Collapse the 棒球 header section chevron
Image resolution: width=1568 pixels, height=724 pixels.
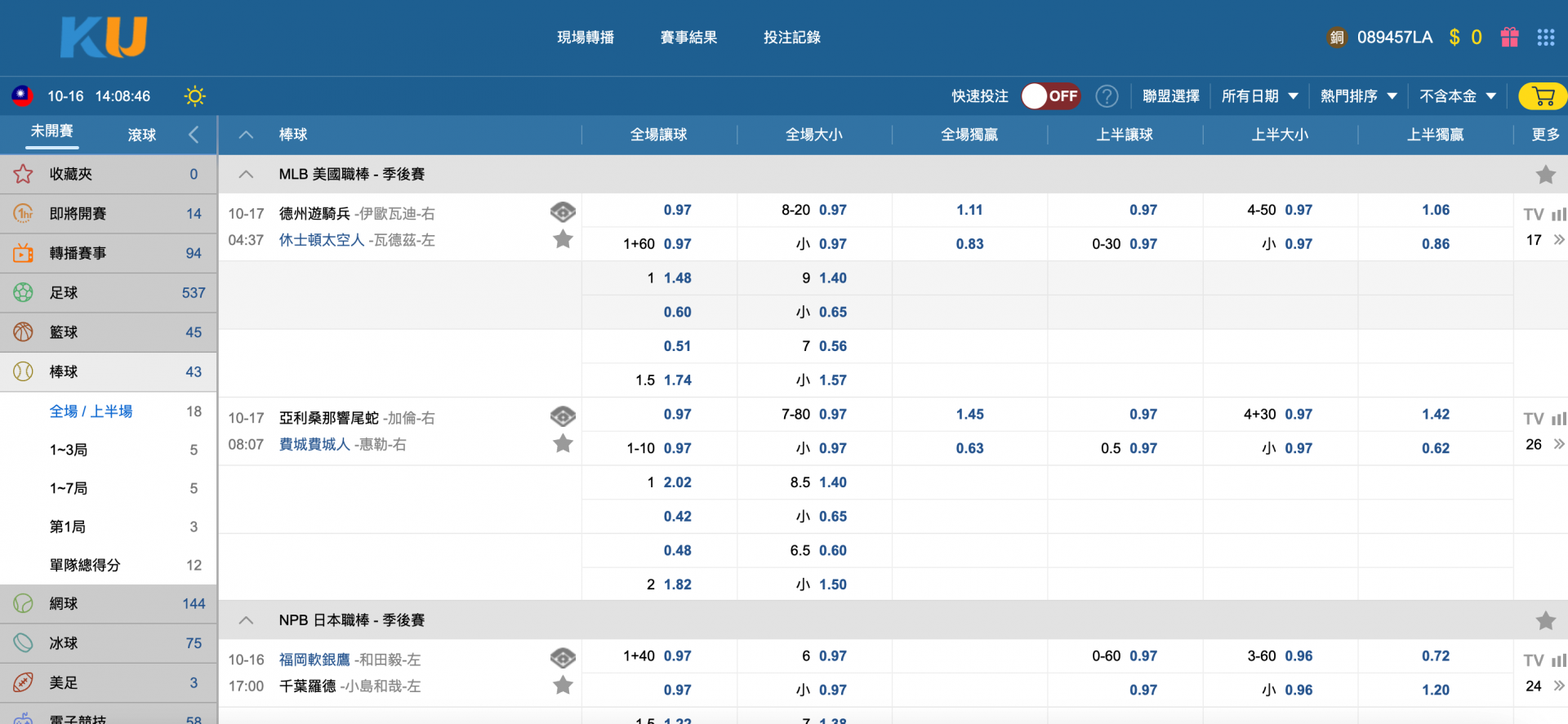click(246, 135)
